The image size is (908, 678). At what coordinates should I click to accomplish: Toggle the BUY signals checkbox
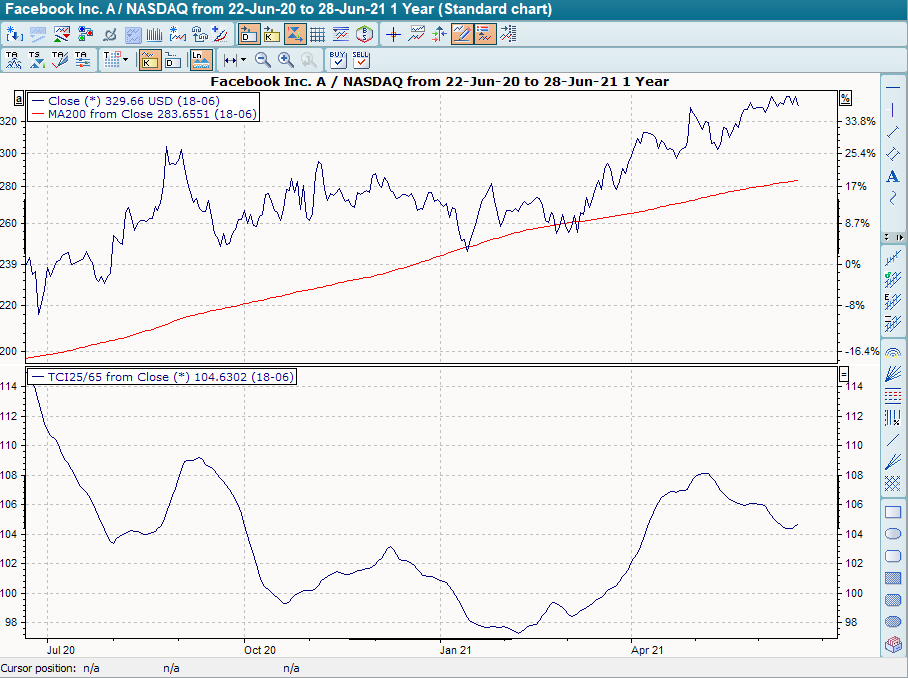[338, 60]
